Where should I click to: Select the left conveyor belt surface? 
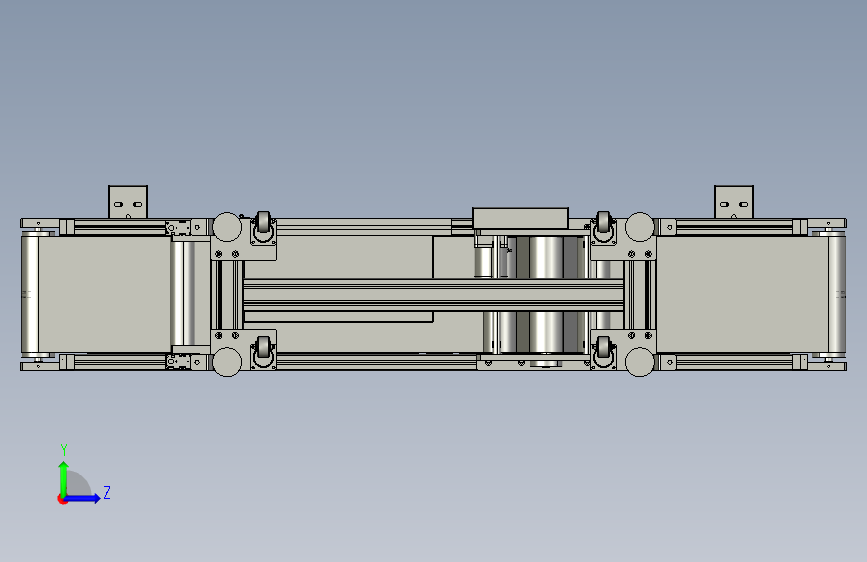(104, 294)
